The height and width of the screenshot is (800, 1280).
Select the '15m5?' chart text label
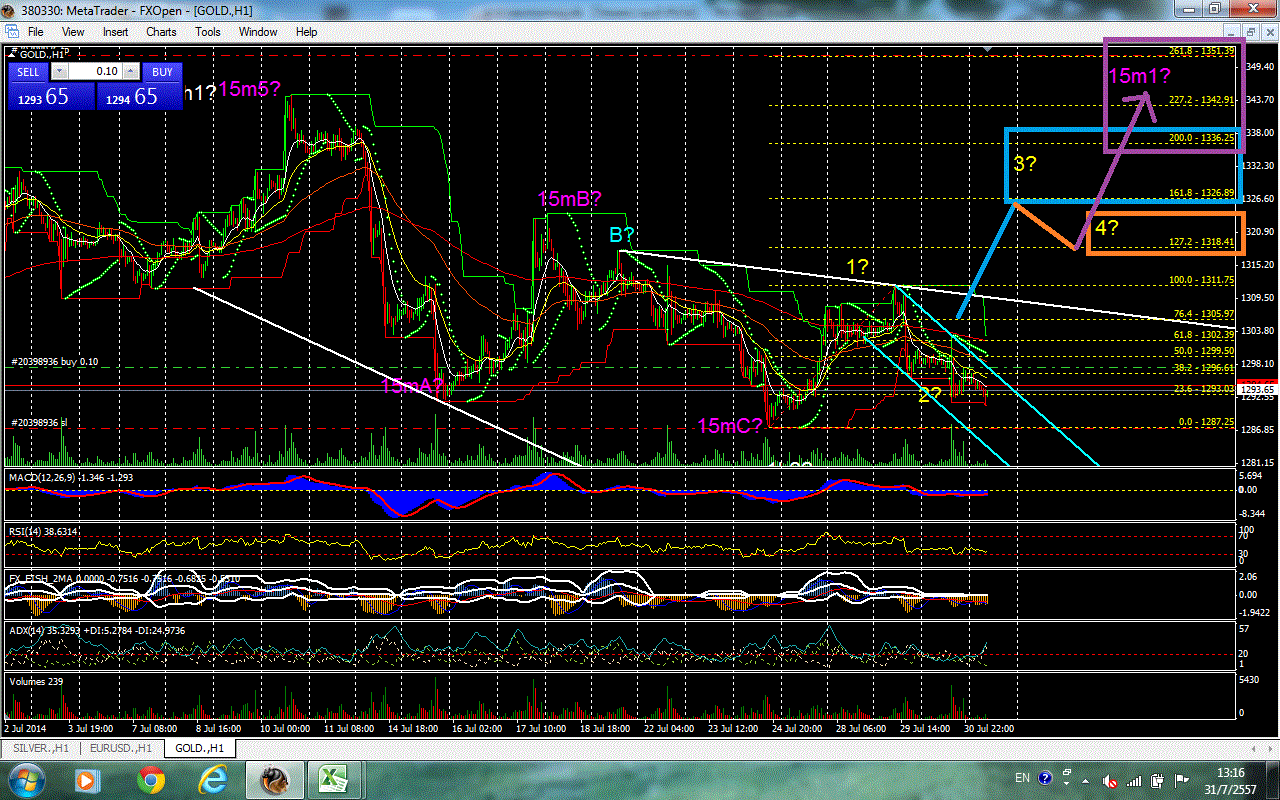[x=250, y=89]
